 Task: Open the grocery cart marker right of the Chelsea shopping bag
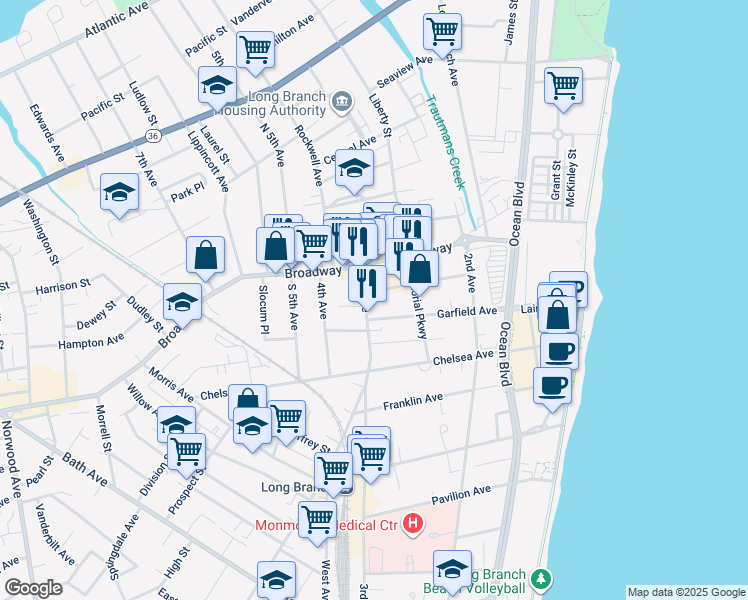(x=289, y=421)
